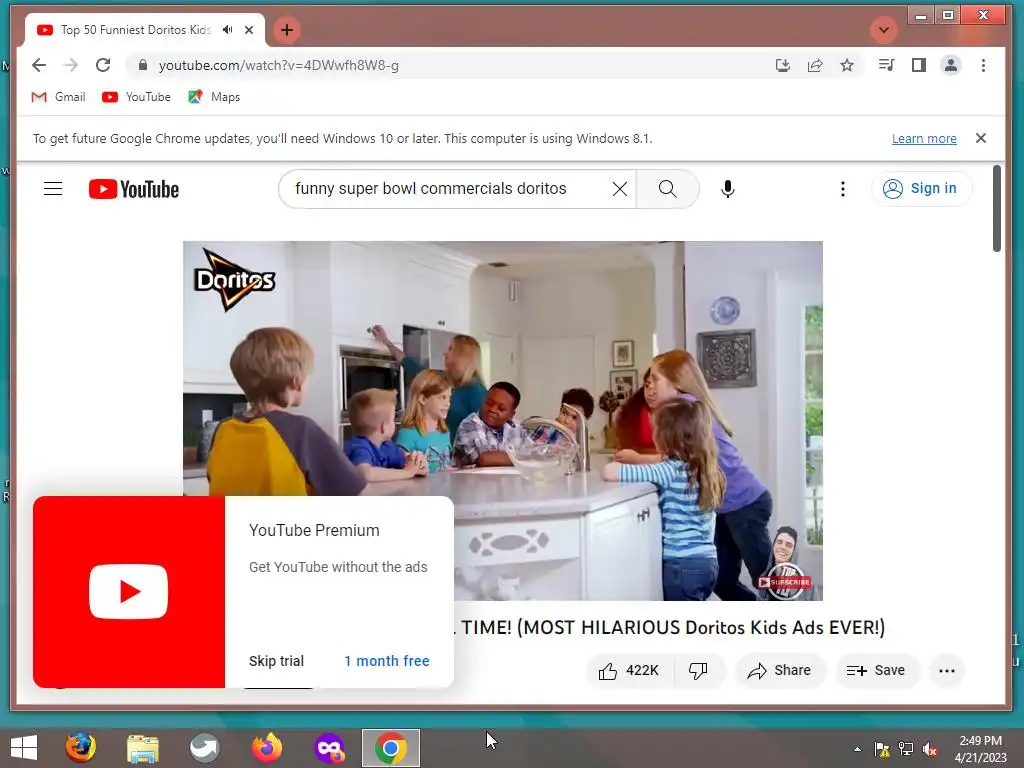Follow the Learn more link in update notice

(x=923, y=138)
